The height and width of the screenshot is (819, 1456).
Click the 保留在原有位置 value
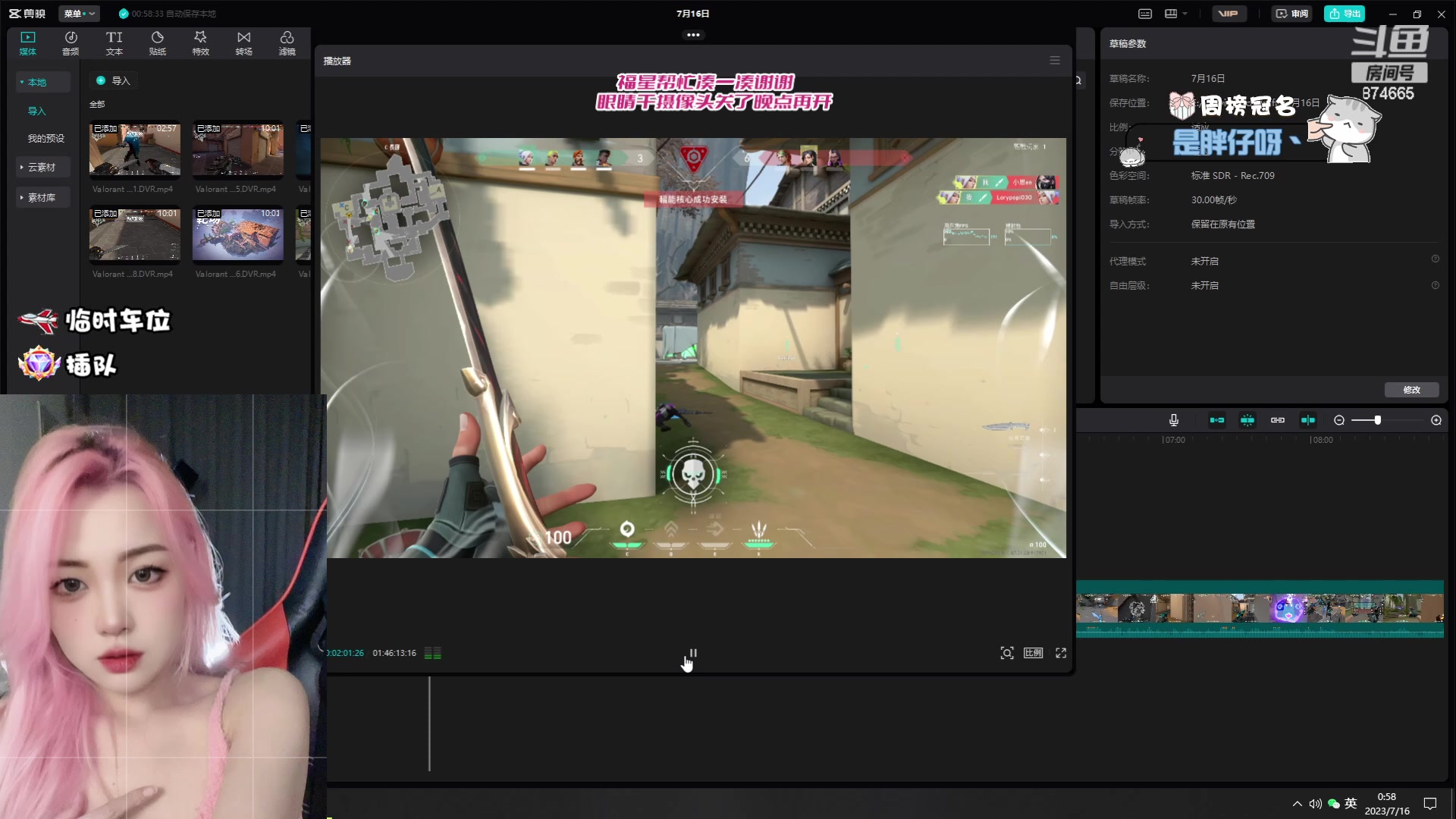pos(1222,224)
